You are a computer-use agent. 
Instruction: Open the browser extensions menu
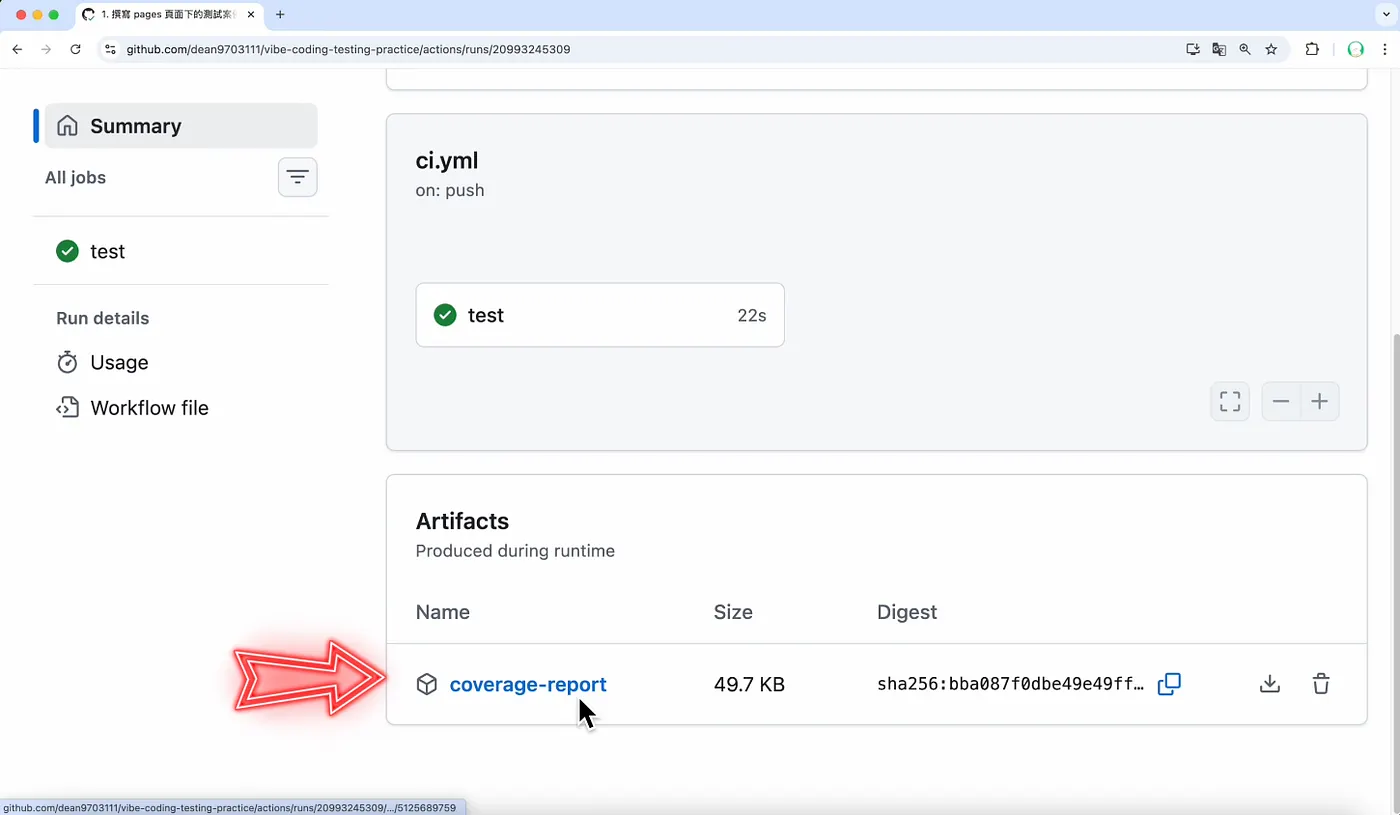[1312, 49]
